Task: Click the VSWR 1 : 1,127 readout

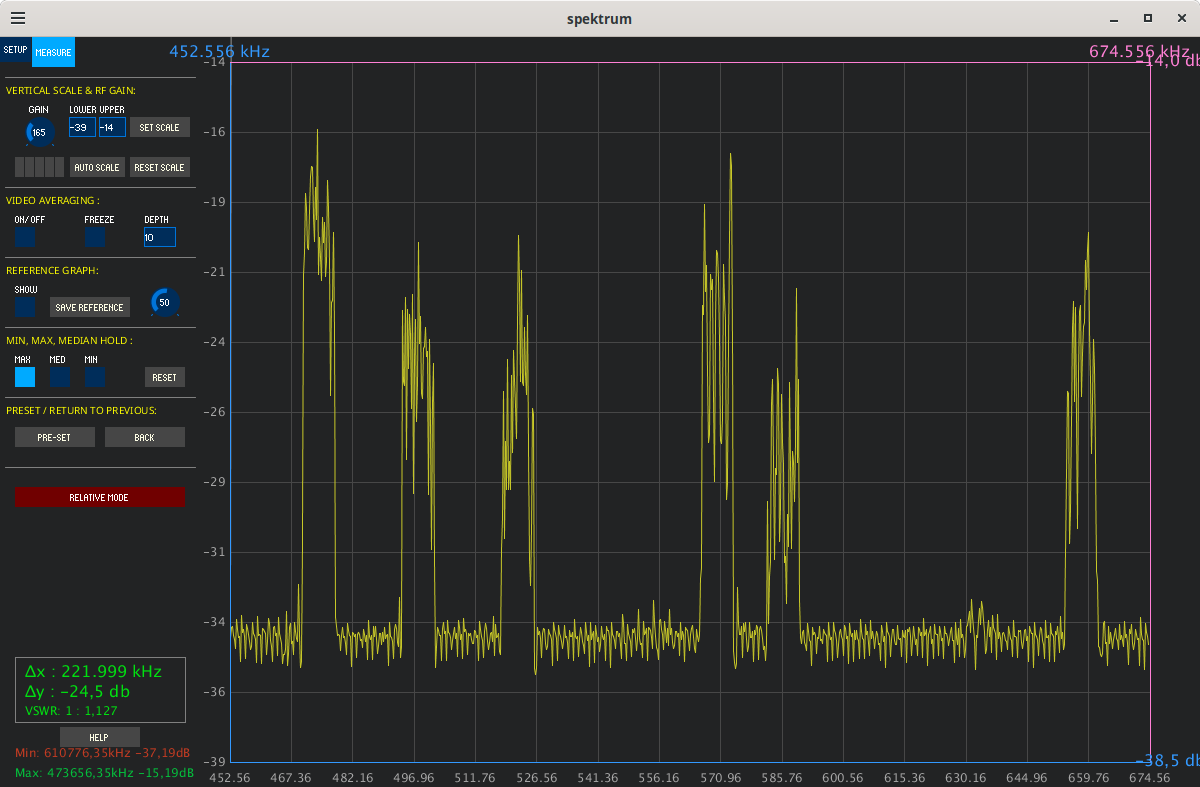Action: click(x=71, y=711)
